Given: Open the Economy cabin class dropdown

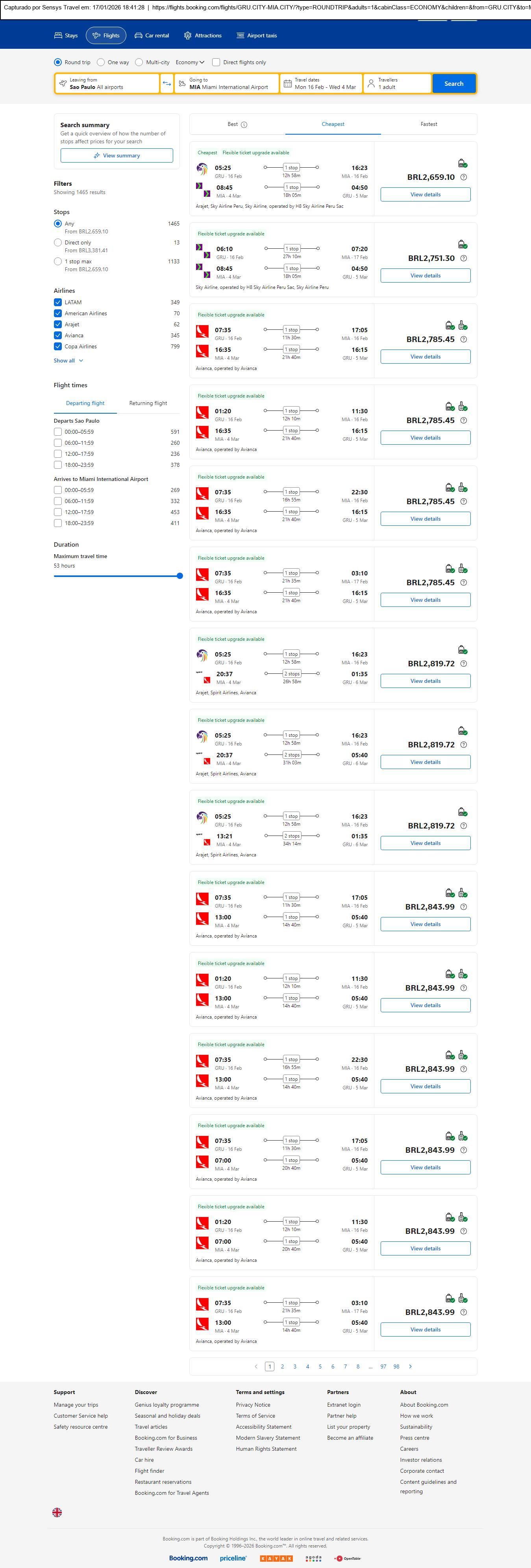Looking at the screenshot, I should click(x=189, y=62).
